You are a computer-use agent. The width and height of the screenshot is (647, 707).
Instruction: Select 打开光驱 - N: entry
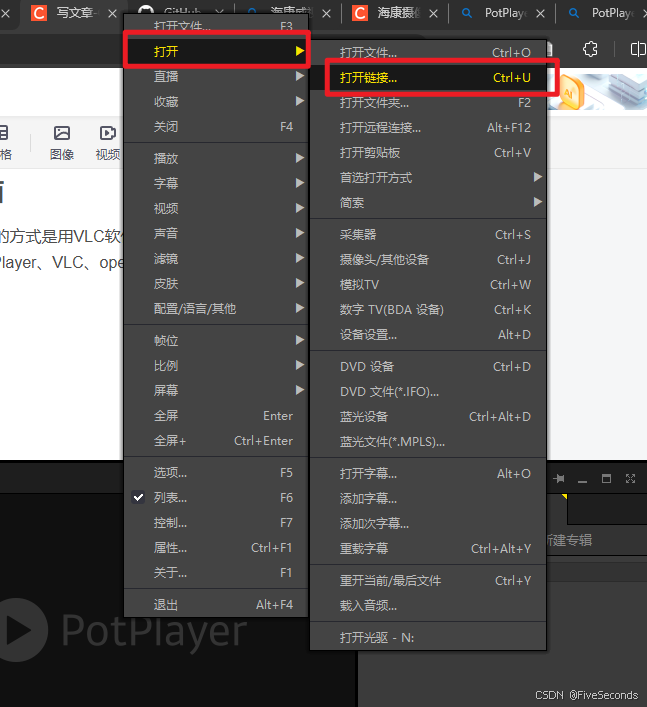(x=428, y=638)
